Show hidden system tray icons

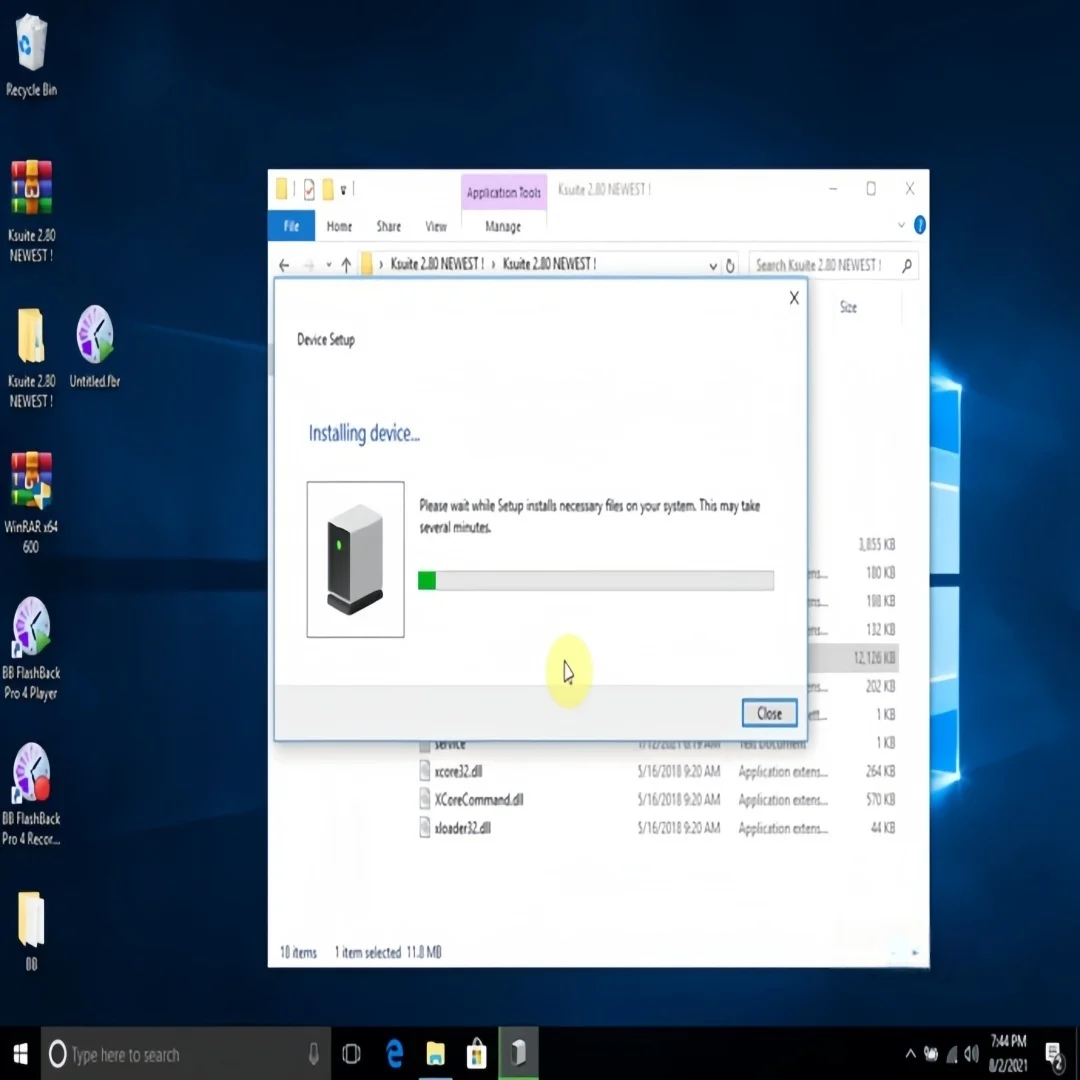(x=910, y=1054)
